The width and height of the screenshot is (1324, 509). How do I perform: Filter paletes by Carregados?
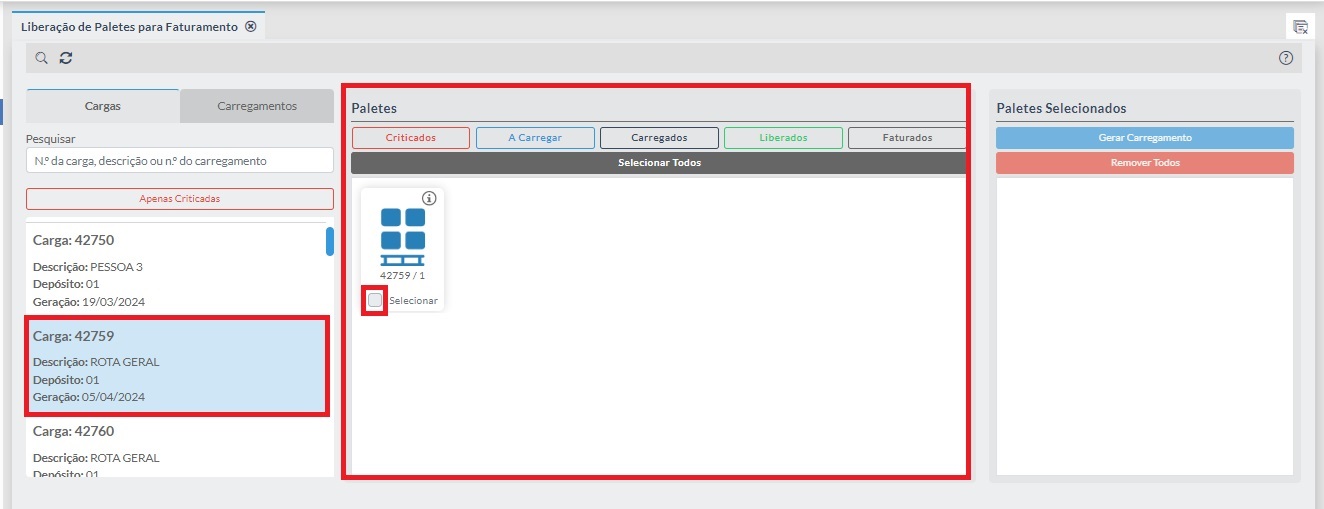[x=659, y=138]
